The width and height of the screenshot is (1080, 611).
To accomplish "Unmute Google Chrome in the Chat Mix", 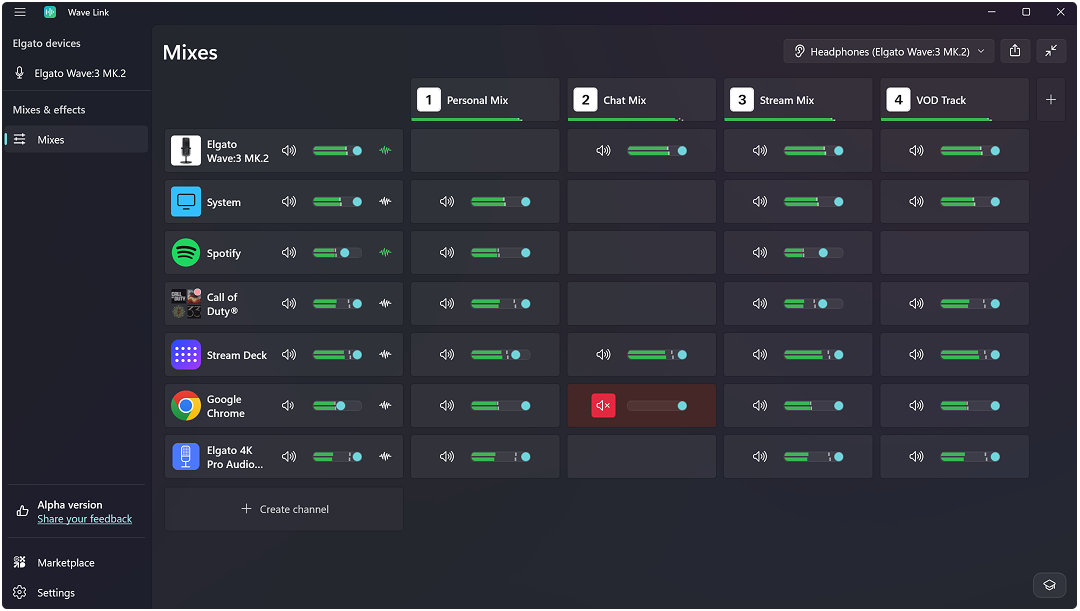I will [603, 406].
